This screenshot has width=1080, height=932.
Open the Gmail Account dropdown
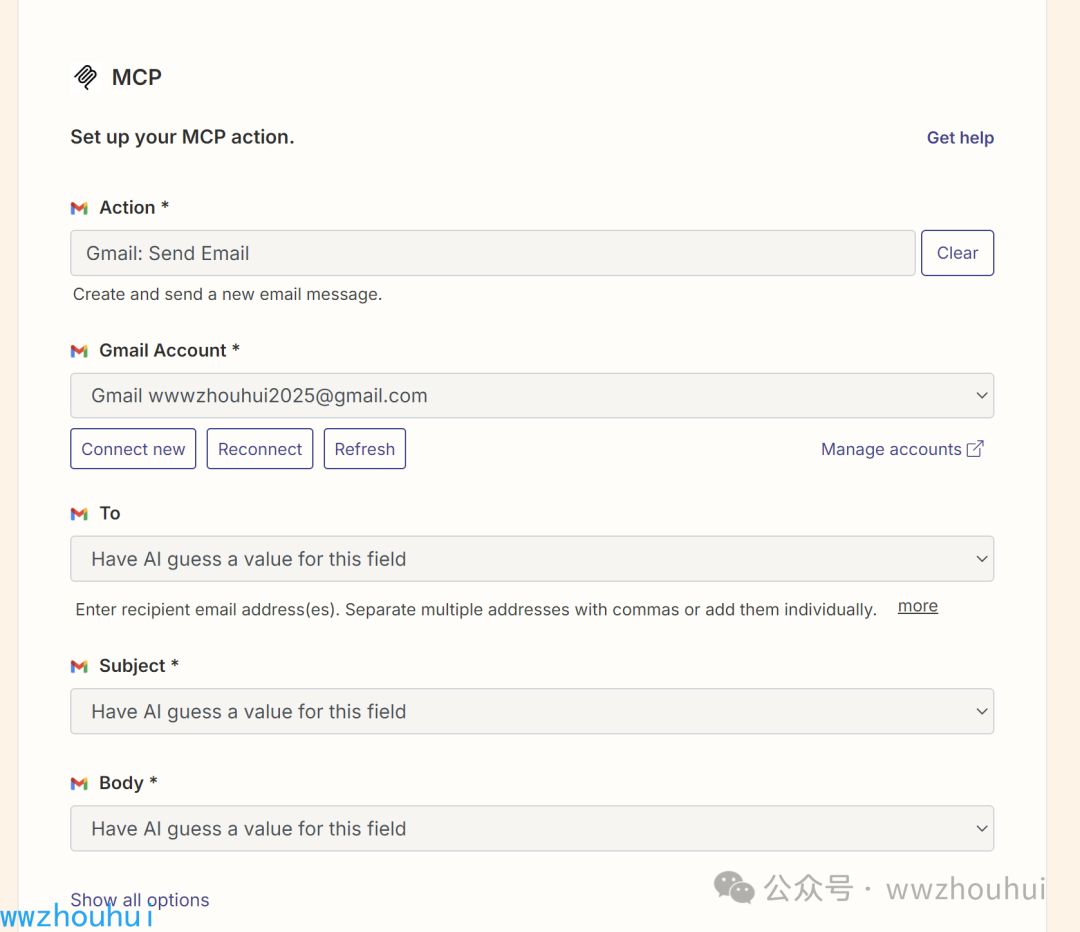pyautogui.click(x=531, y=396)
